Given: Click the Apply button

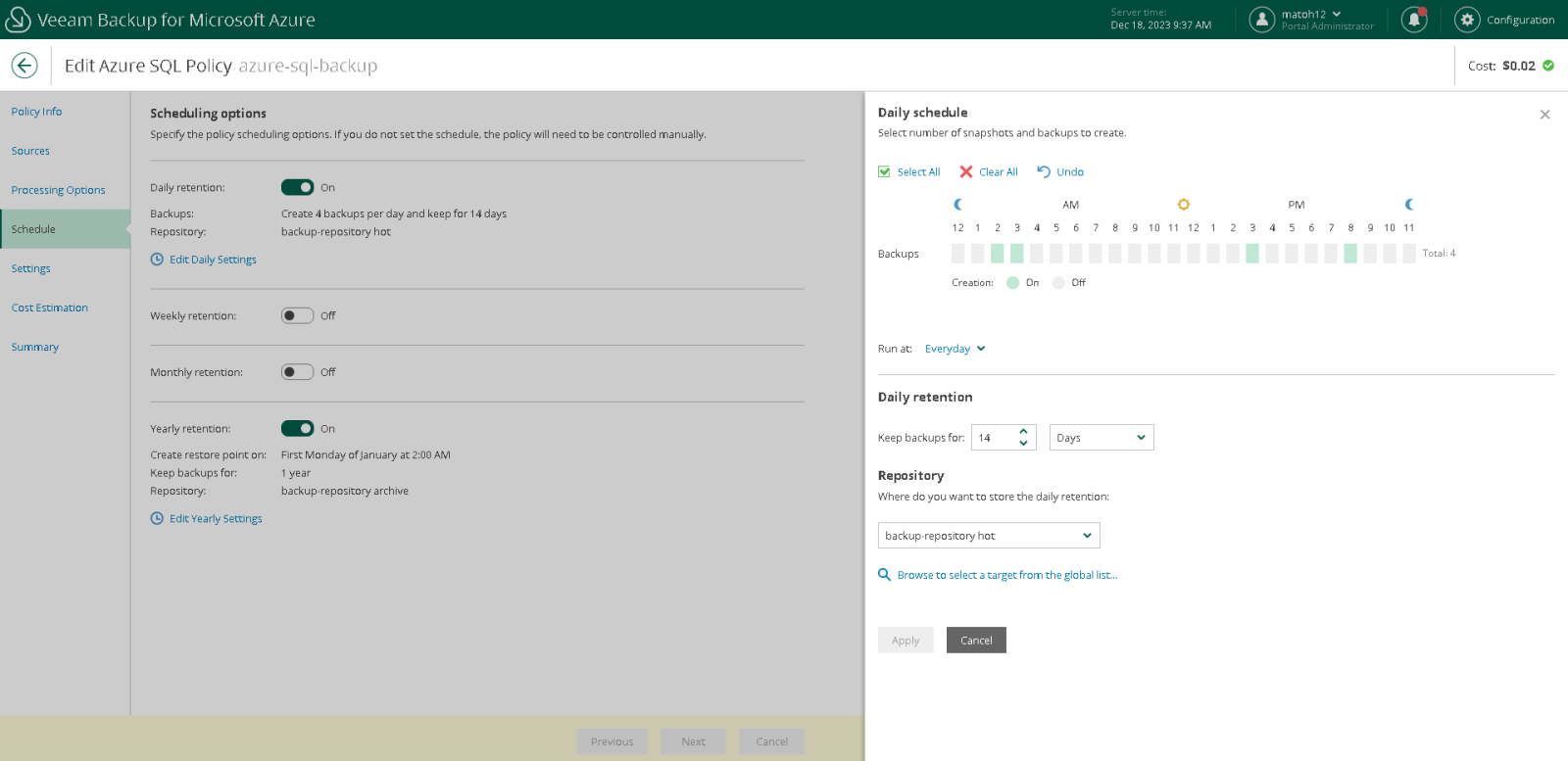Looking at the screenshot, I should point(906,640).
